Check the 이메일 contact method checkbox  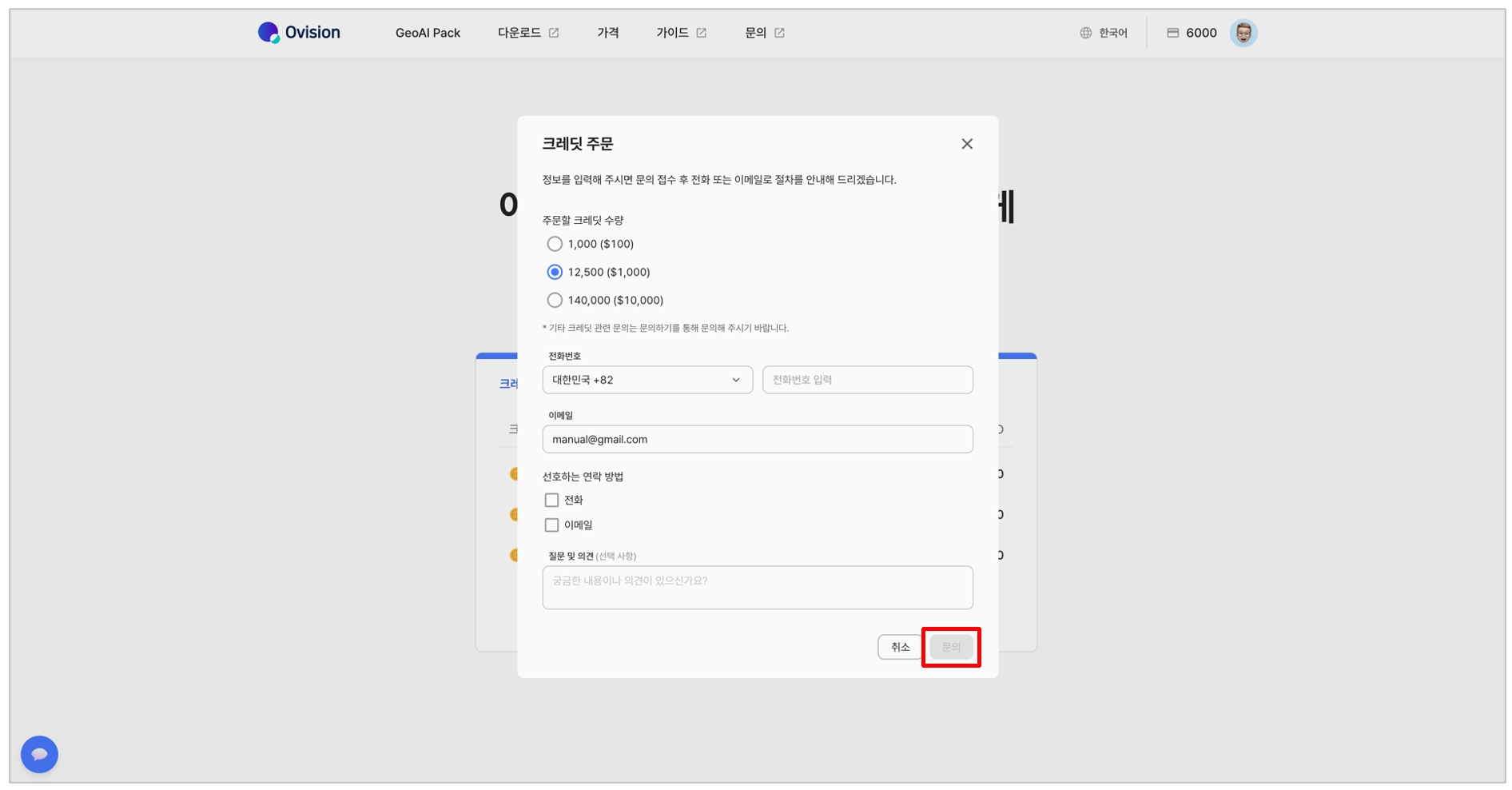click(x=551, y=525)
